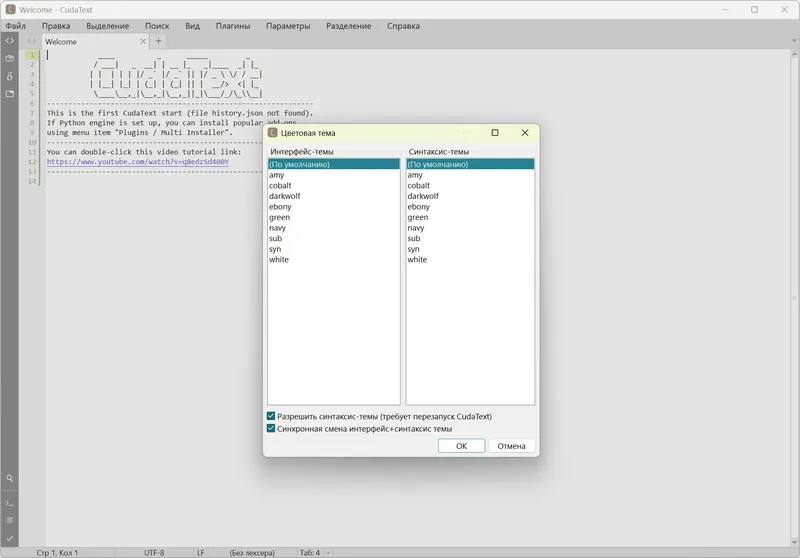Viewport: 800px width, 558px height.
Task: Close the Цветовая тема dialog
Action: (525, 133)
